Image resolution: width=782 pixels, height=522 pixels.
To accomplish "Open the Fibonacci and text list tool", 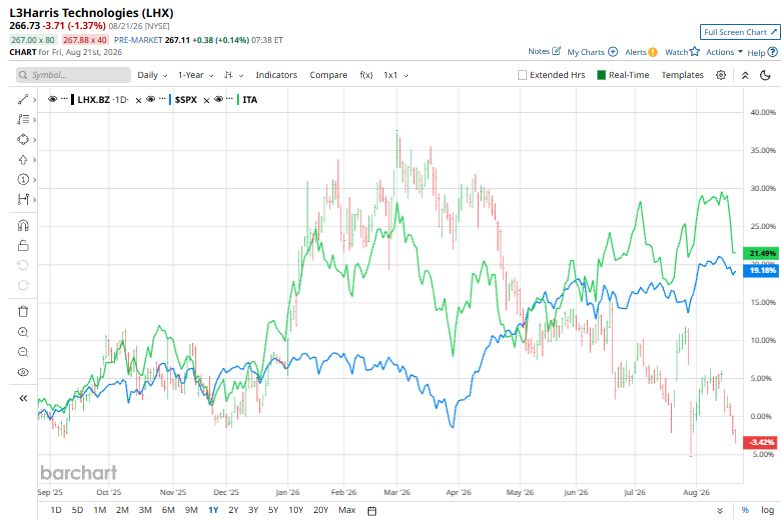I will click(23, 119).
